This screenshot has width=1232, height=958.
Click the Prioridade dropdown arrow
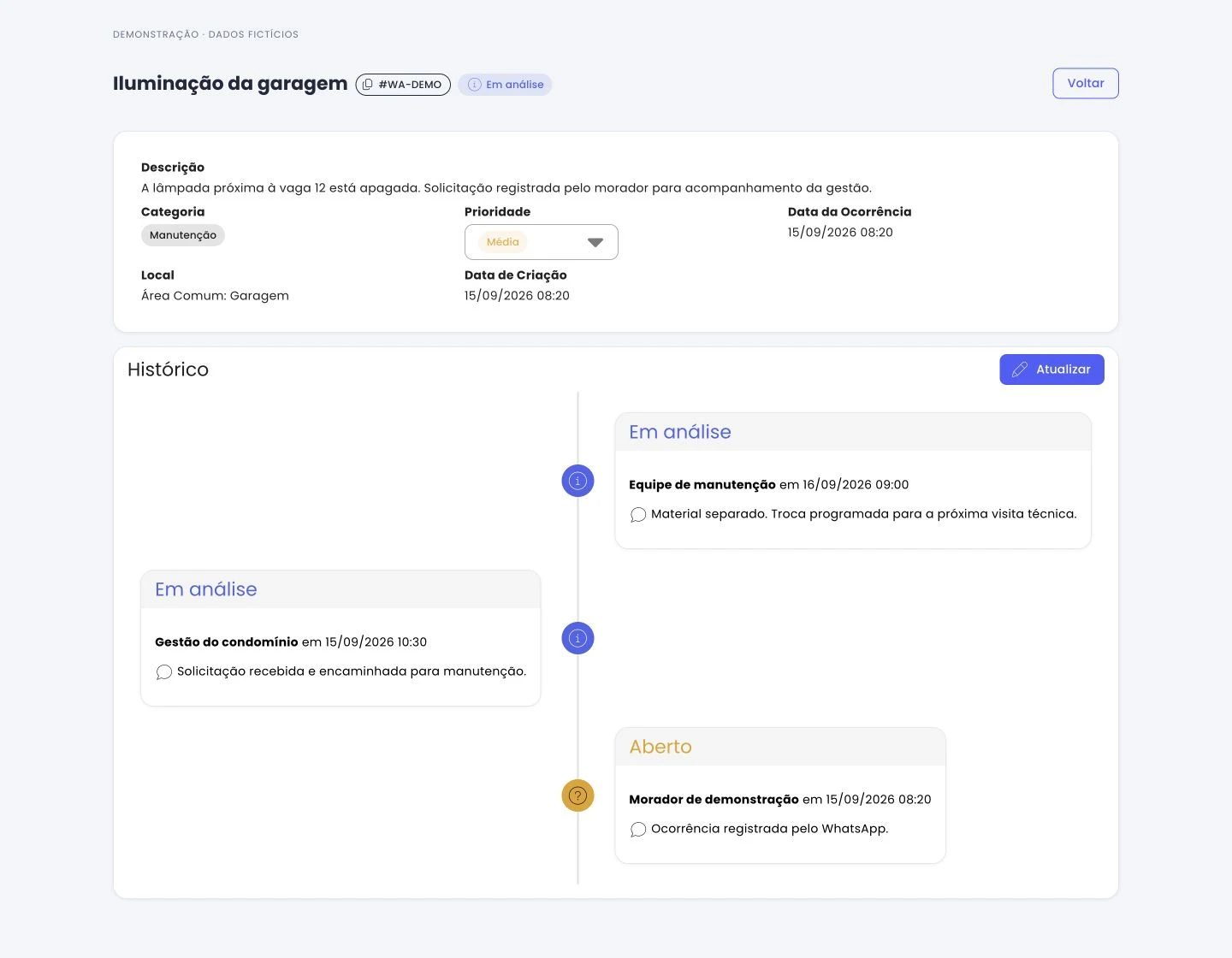click(x=595, y=243)
